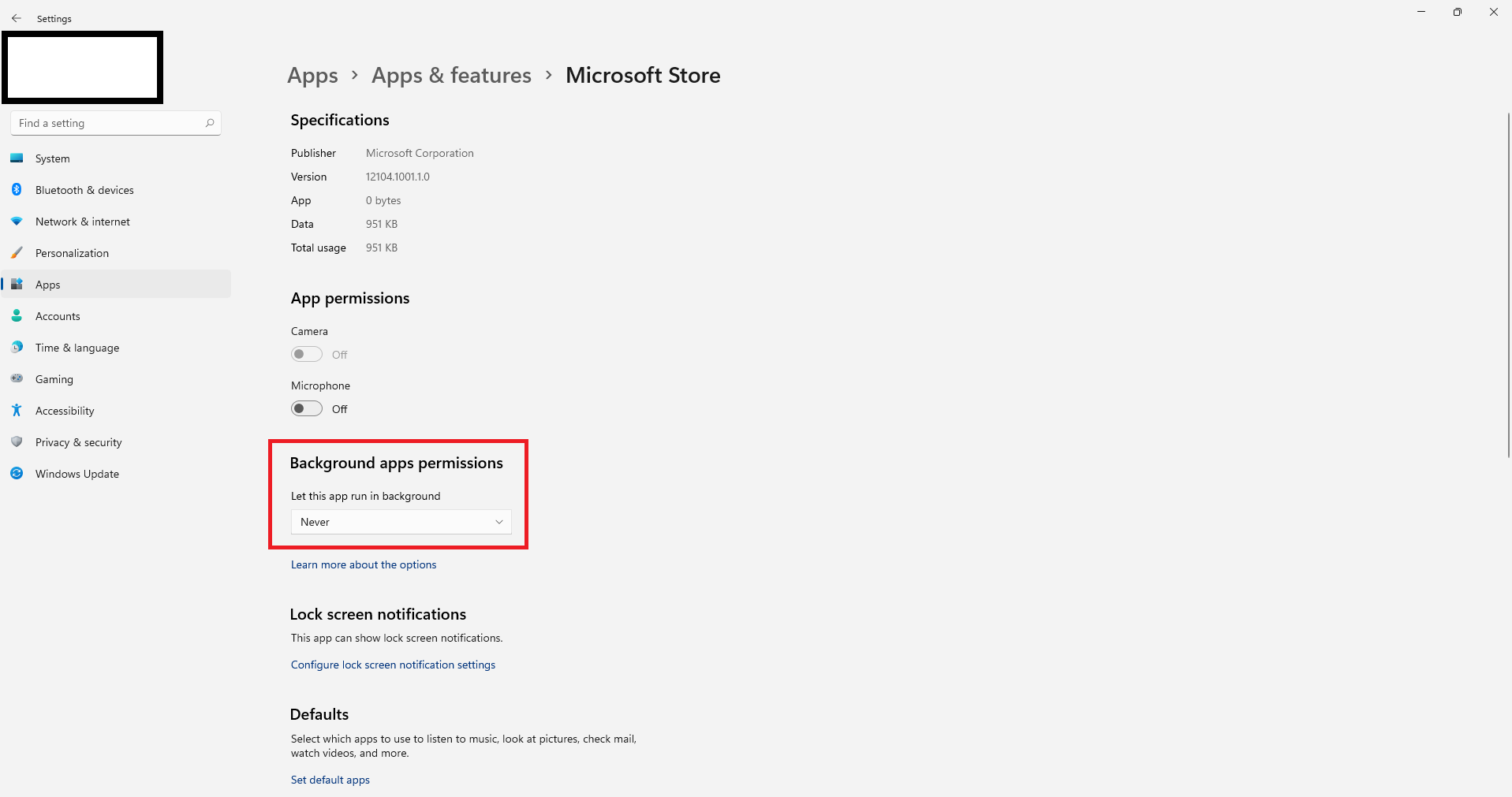The image size is (1512, 797).
Task: Select Windows Update
Action: pyautogui.click(x=117, y=474)
